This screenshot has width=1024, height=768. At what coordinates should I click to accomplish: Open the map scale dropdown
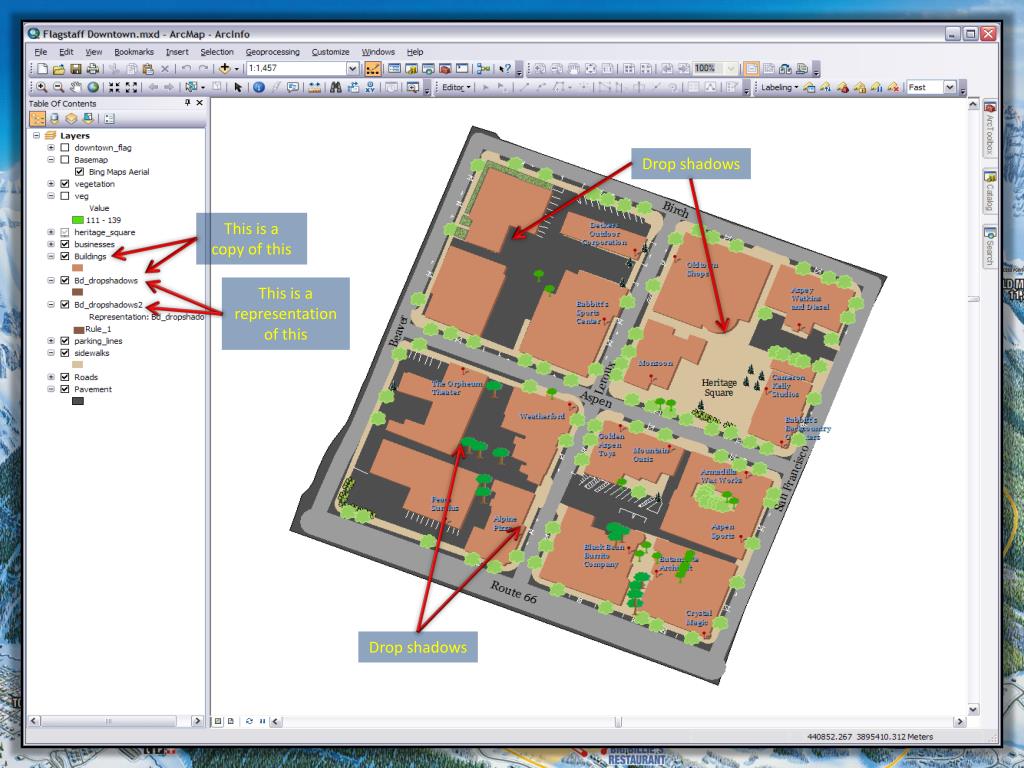tap(352, 69)
